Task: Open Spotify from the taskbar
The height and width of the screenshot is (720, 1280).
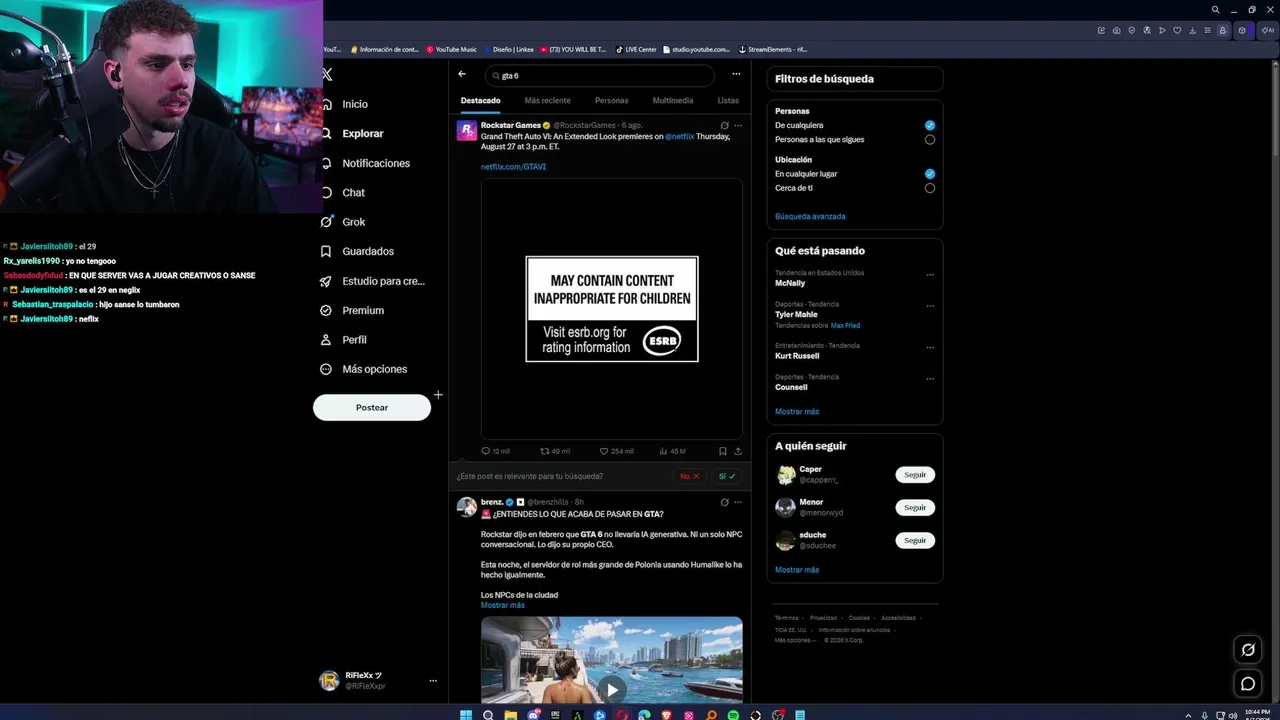Action: point(733,715)
